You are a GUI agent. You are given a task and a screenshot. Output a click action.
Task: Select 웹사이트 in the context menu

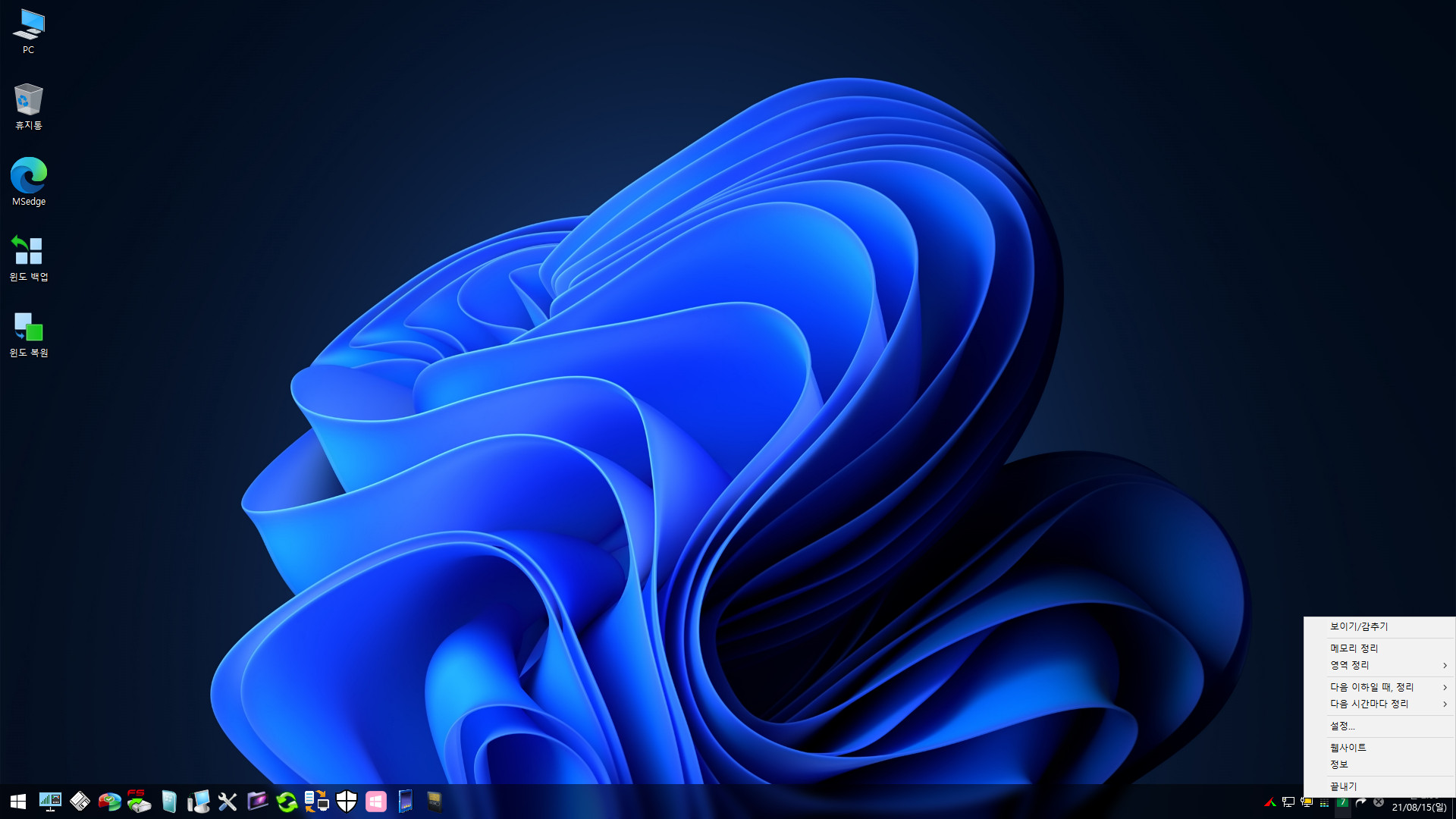pyautogui.click(x=1379, y=748)
